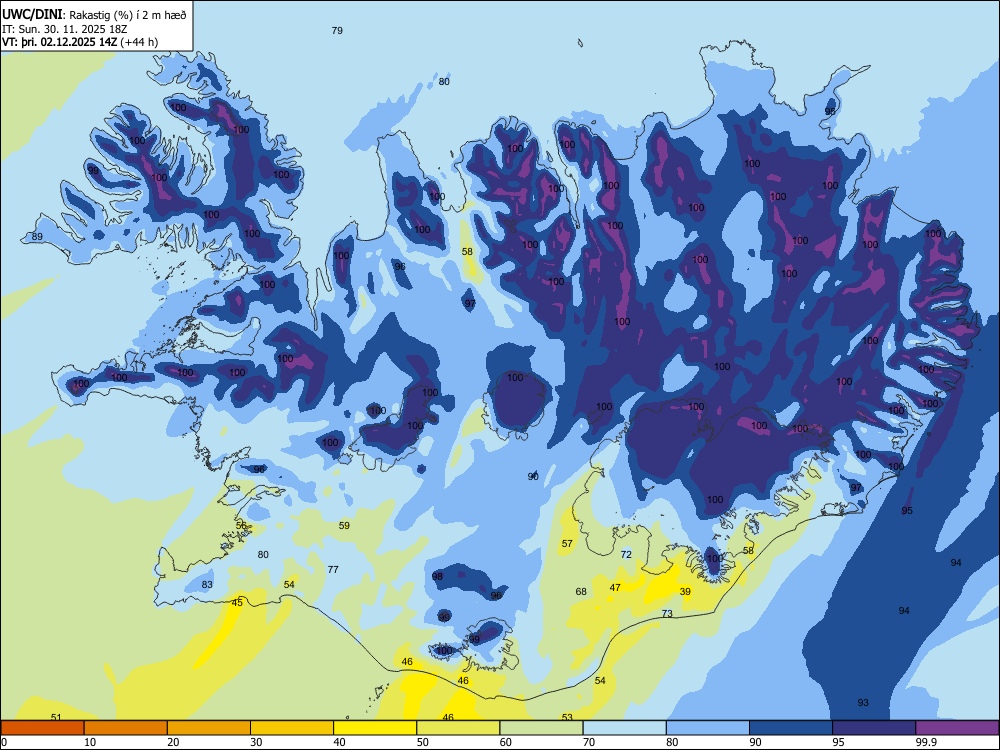Click the 59 humidity value on the map
Screen dimensions: 1000x750
[x=344, y=526]
